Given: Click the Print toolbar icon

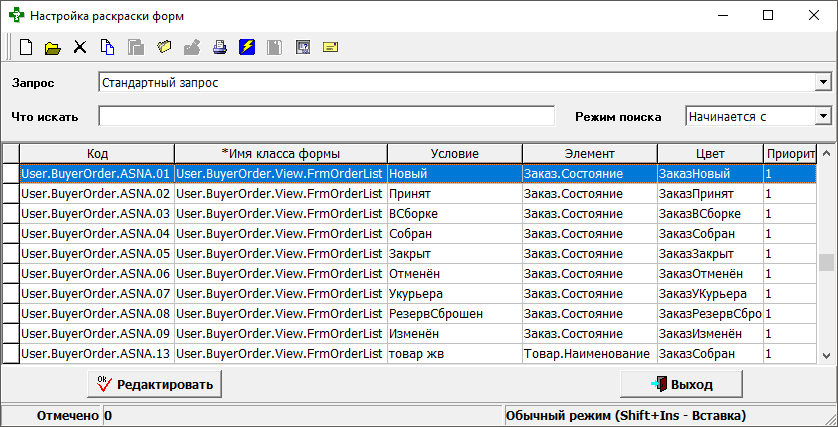Looking at the screenshot, I should coord(219,47).
